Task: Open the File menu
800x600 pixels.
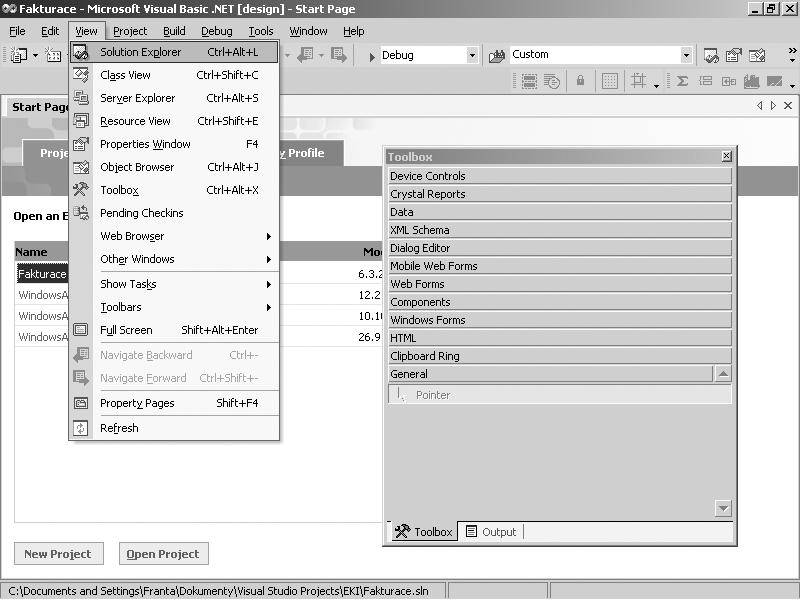Action: 17,31
